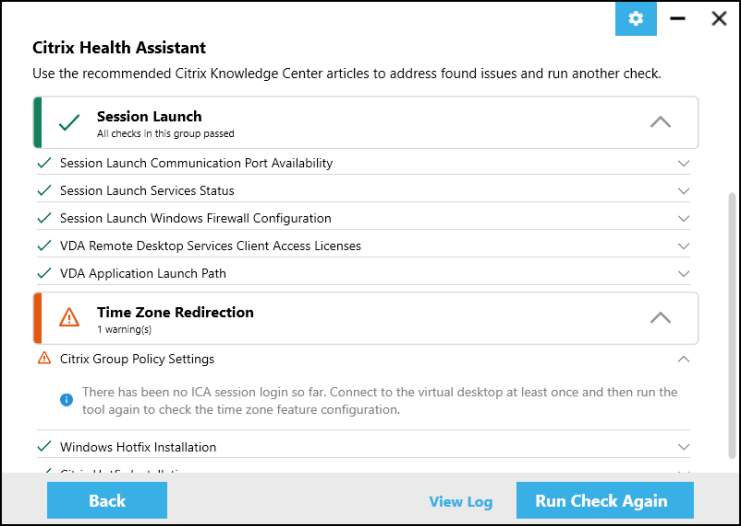The height and width of the screenshot is (526, 741).
Task: Collapse the Session Launch group
Action: pos(660,122)
